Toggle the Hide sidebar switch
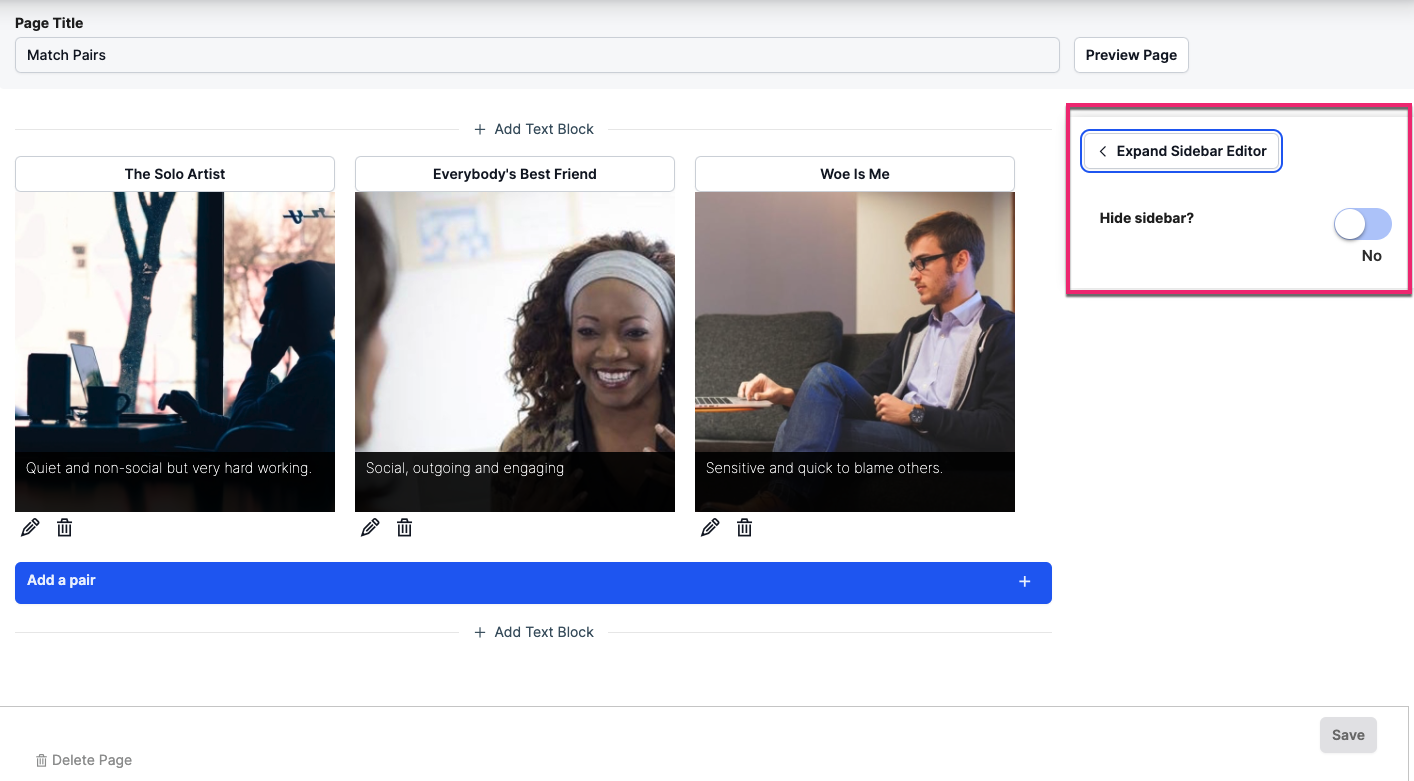 pos(1362,224)
